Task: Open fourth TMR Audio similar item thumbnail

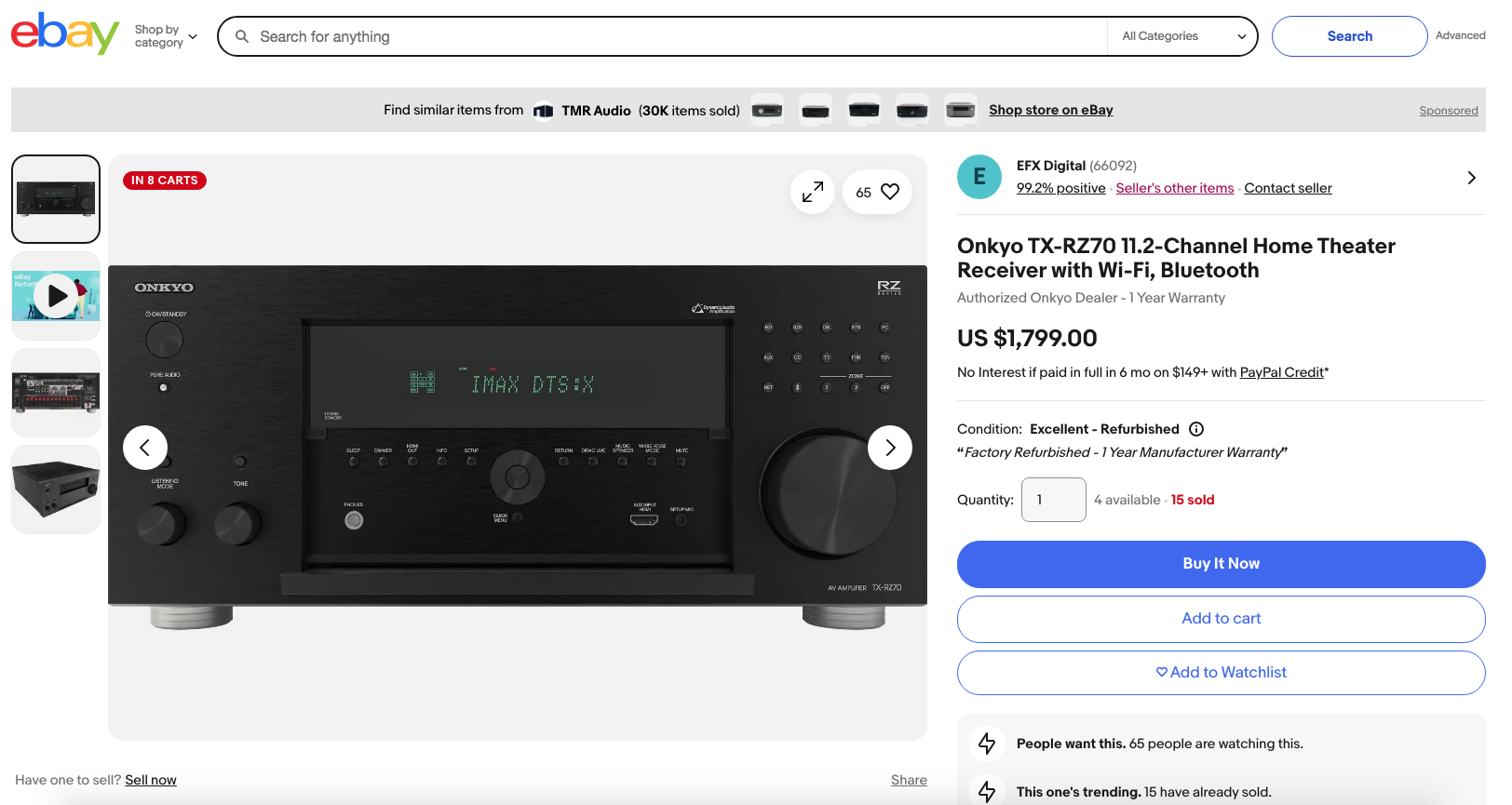Action: click(x=912, y=110)
